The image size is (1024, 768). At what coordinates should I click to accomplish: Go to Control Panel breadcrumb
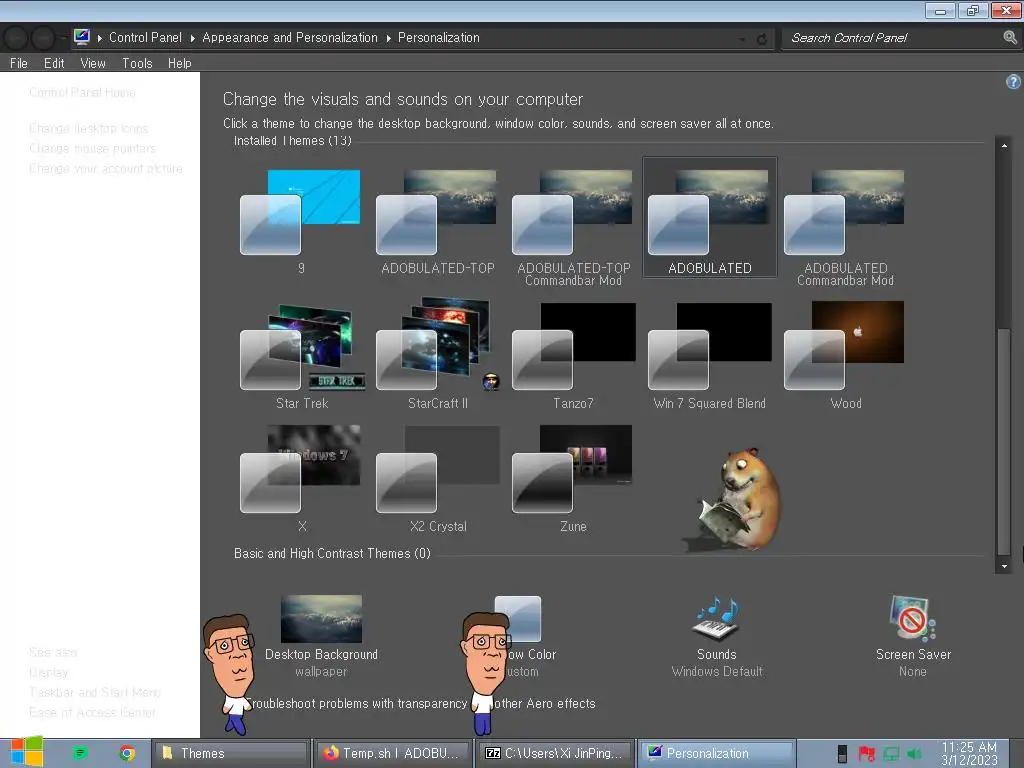tap(145, 37)
